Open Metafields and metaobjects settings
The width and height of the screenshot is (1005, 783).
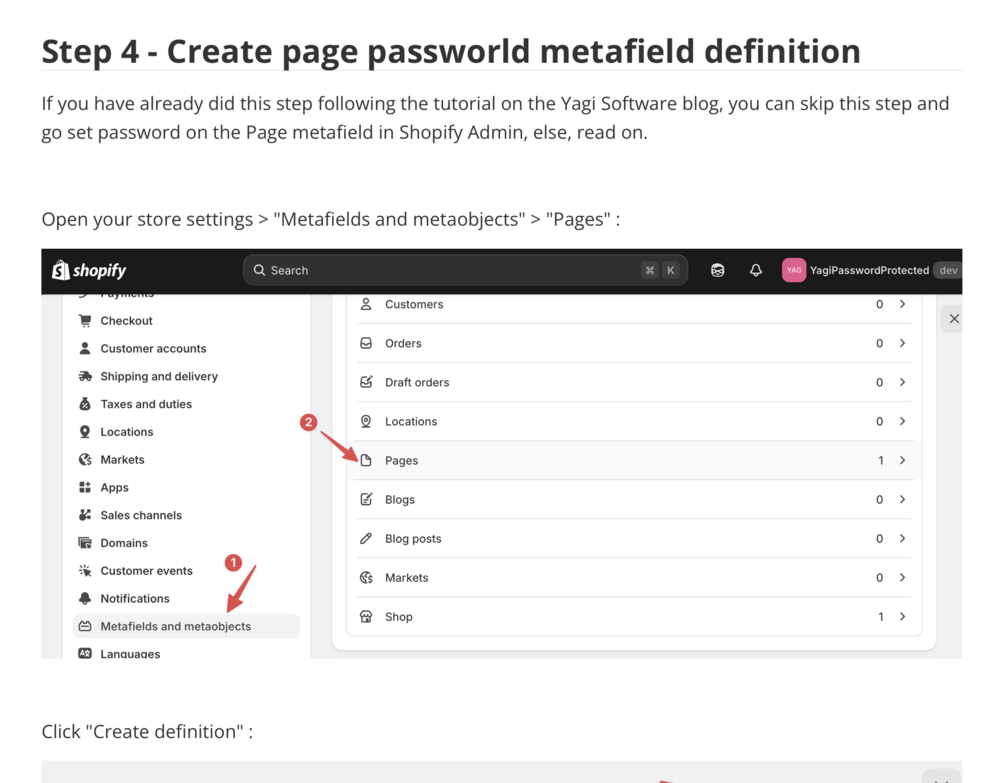pos(176,626)
